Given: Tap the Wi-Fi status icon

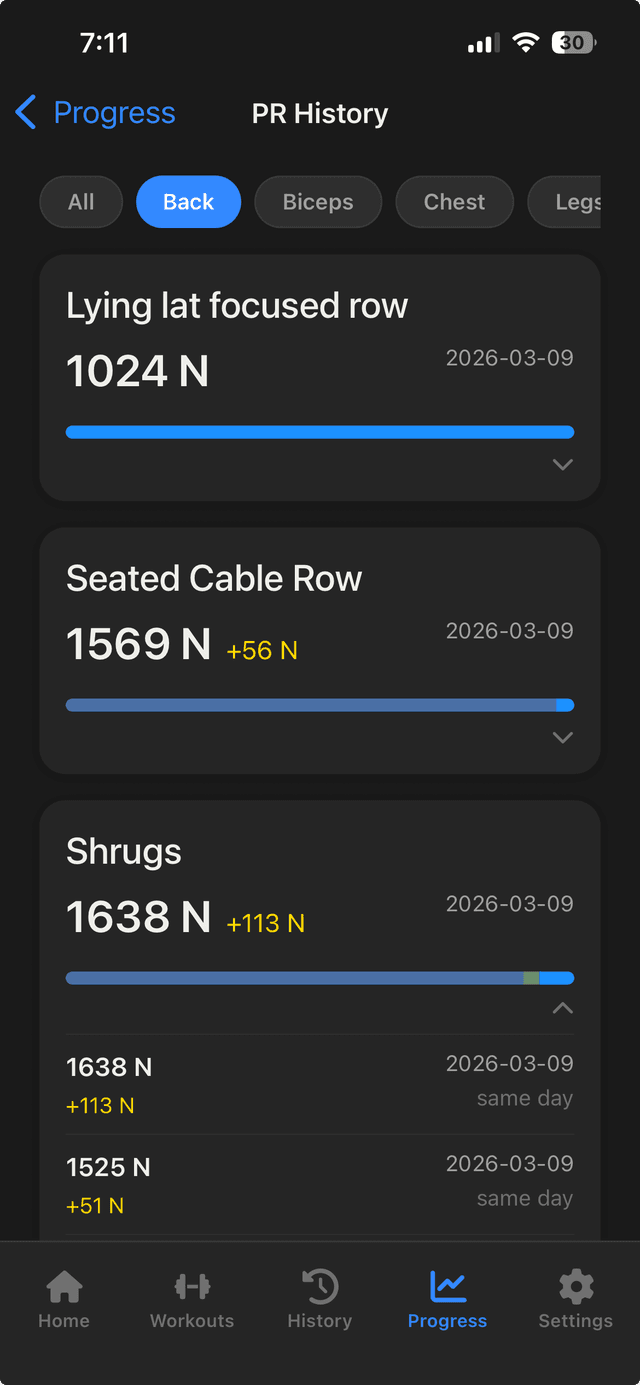Looking at the screenshot, I should tap(525, 43).
